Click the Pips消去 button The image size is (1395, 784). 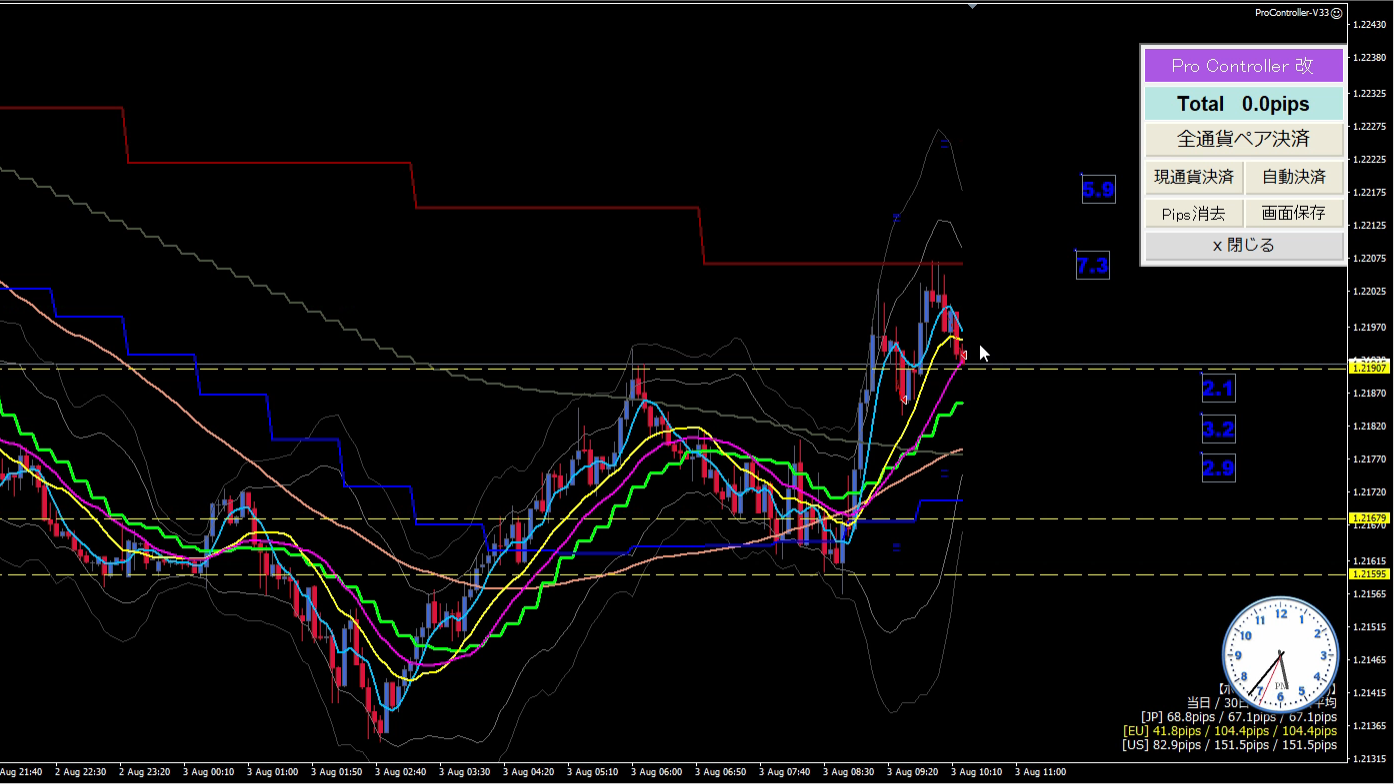pos(1194,213)
